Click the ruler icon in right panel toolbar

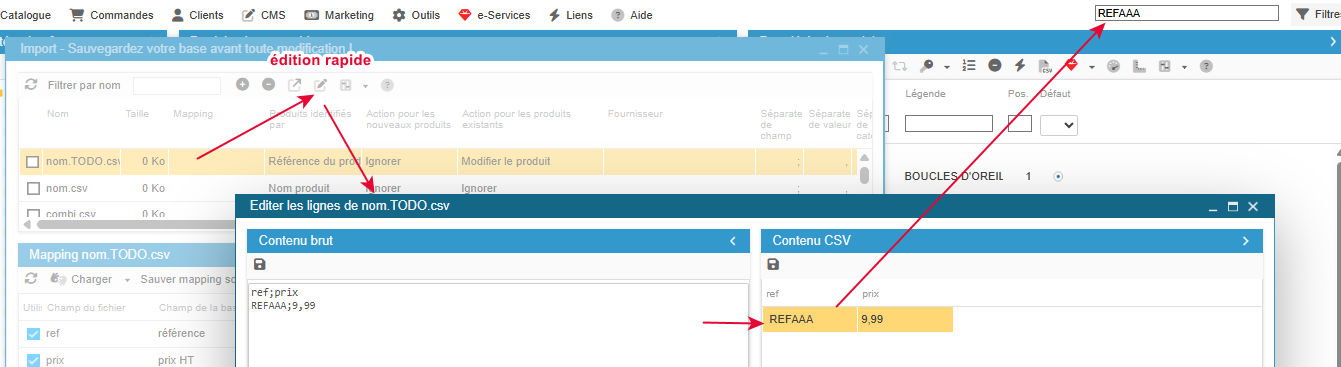[x=1139, y=66]
